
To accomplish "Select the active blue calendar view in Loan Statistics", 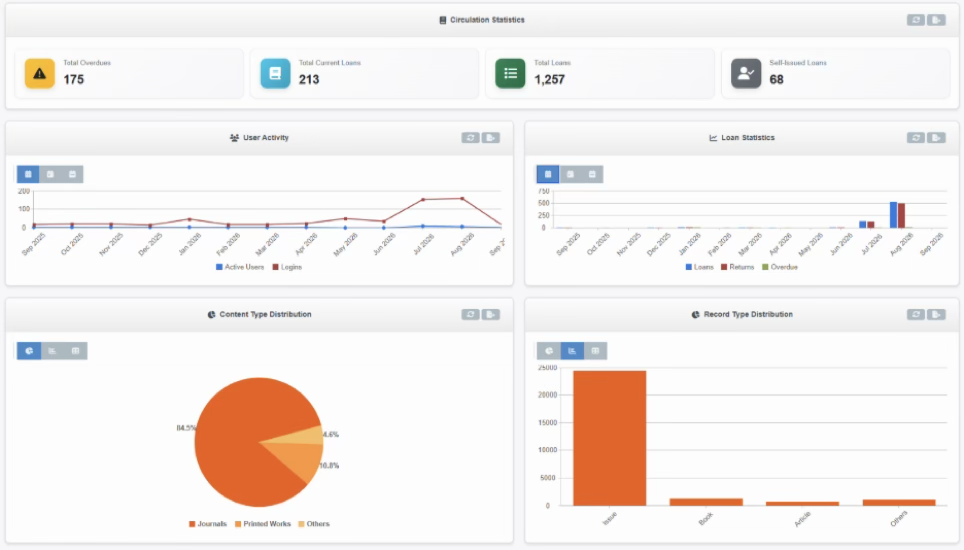I will [x=548, y=175].
